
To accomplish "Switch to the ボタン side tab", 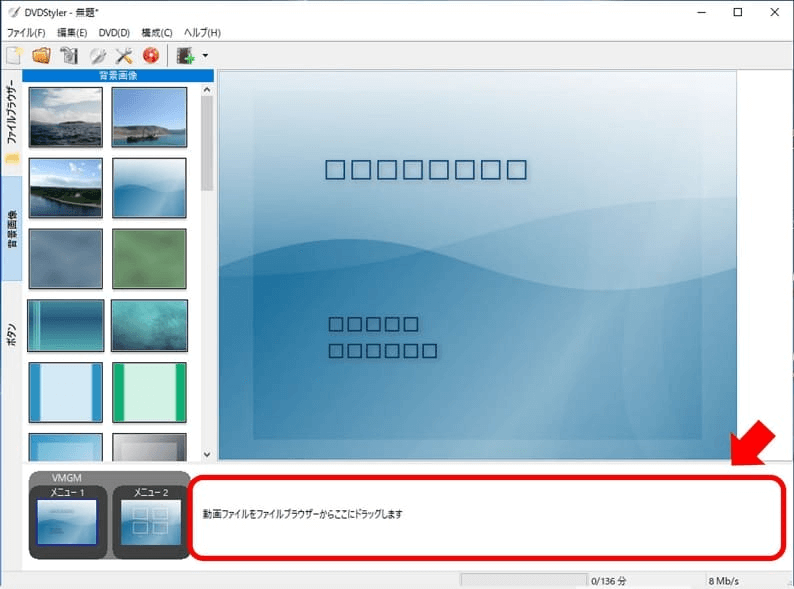I will (11, 328).
